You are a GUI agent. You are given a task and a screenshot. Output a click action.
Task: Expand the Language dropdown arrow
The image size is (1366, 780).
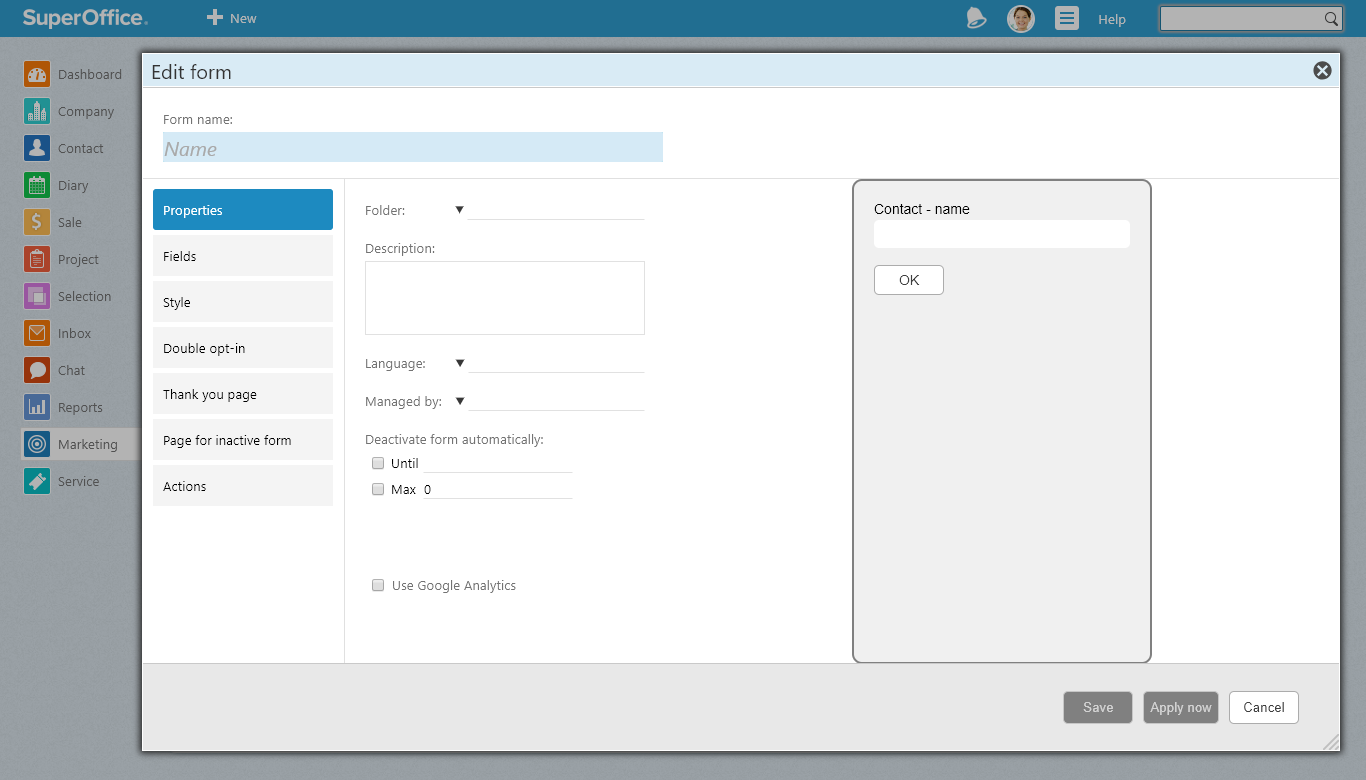tap(460, 363)
